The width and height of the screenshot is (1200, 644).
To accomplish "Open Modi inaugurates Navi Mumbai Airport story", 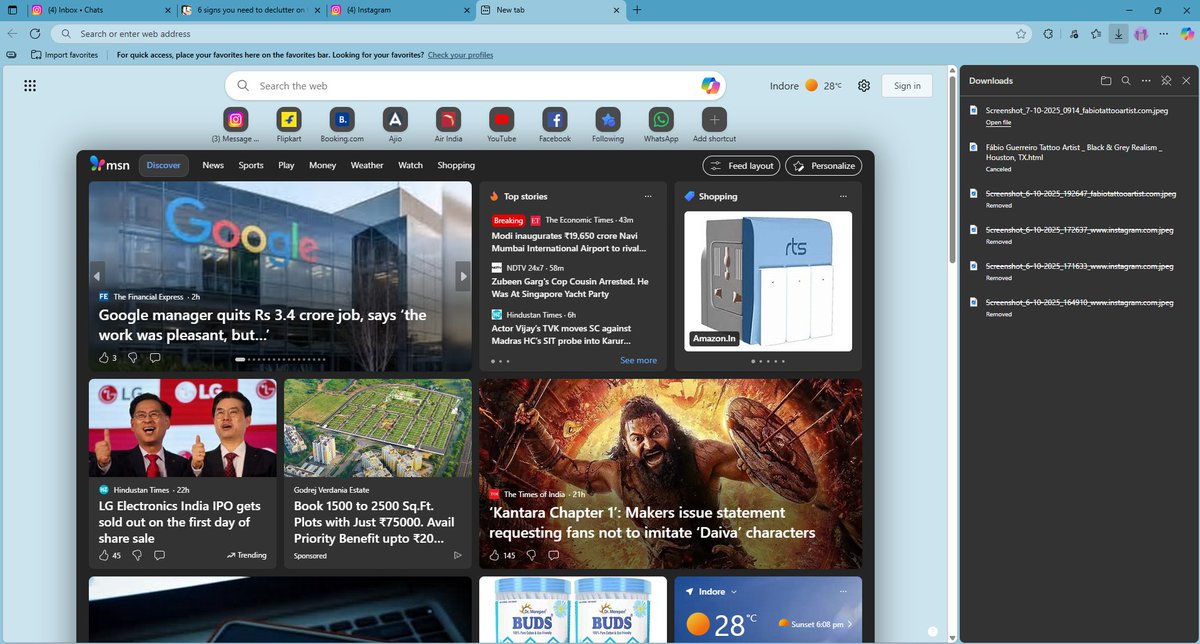I will coord(569,241).
